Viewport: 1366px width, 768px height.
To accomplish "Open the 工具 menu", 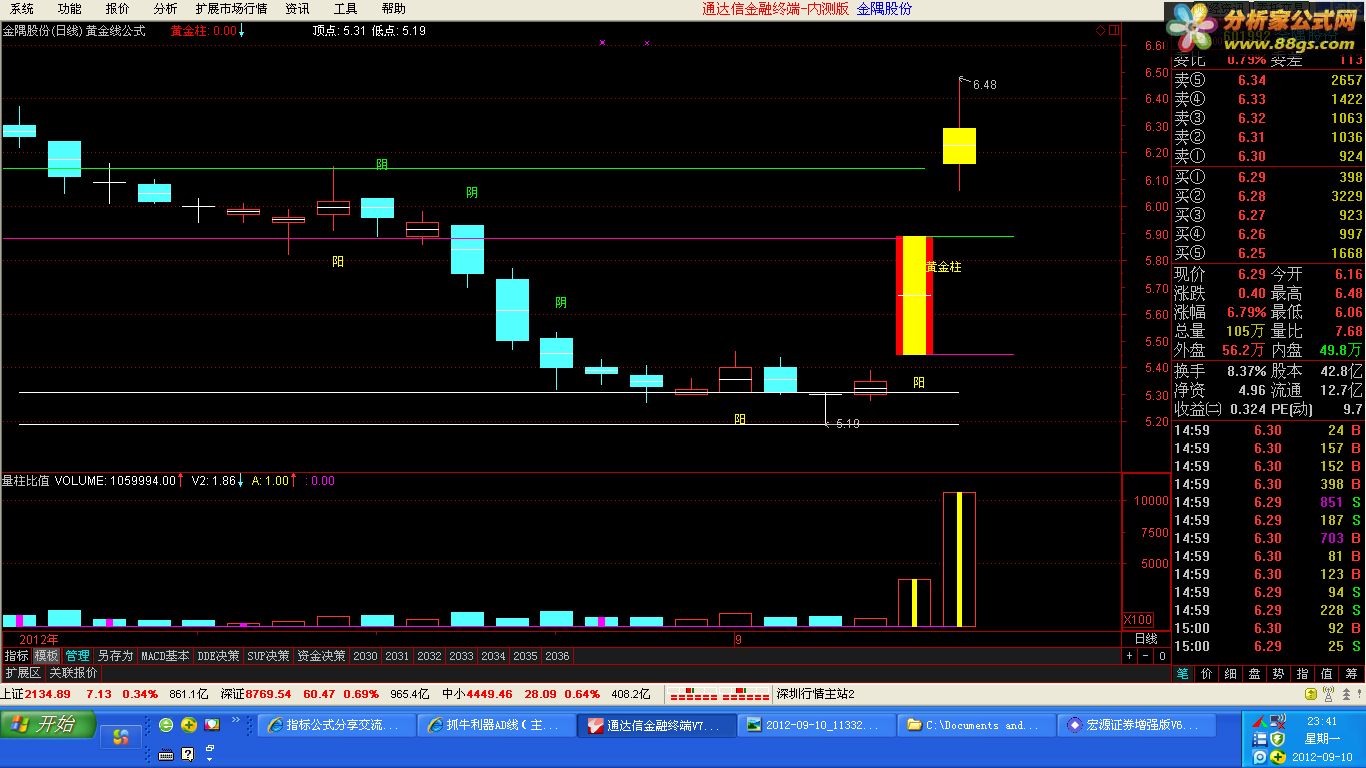I will [345, 8].
